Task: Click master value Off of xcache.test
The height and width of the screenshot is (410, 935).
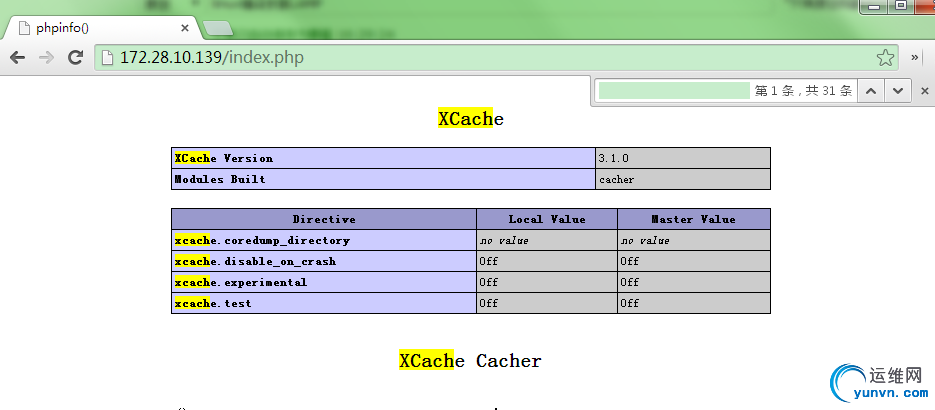Action: [x=629, y=303]
